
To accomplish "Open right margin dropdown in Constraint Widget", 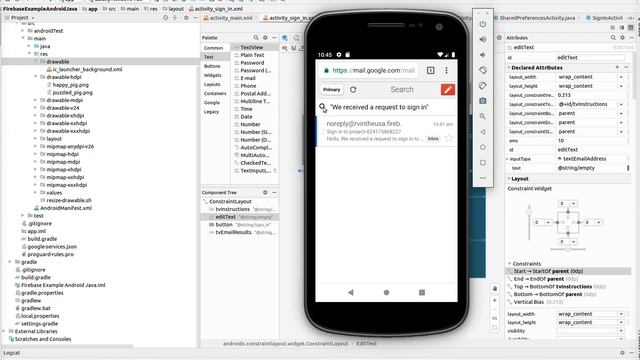I will click(x=599, y=222).
